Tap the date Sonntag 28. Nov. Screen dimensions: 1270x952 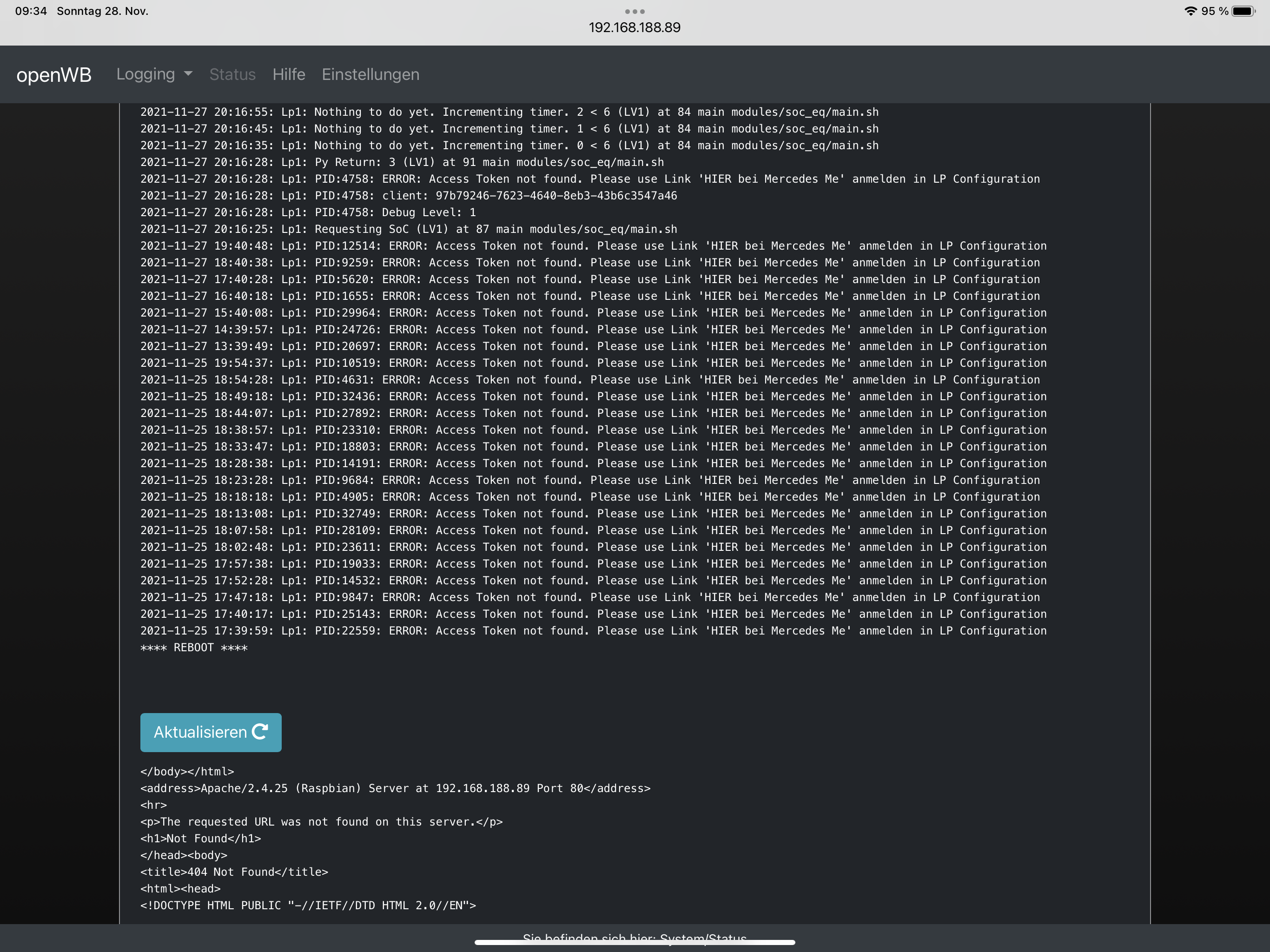pos(102,11)
